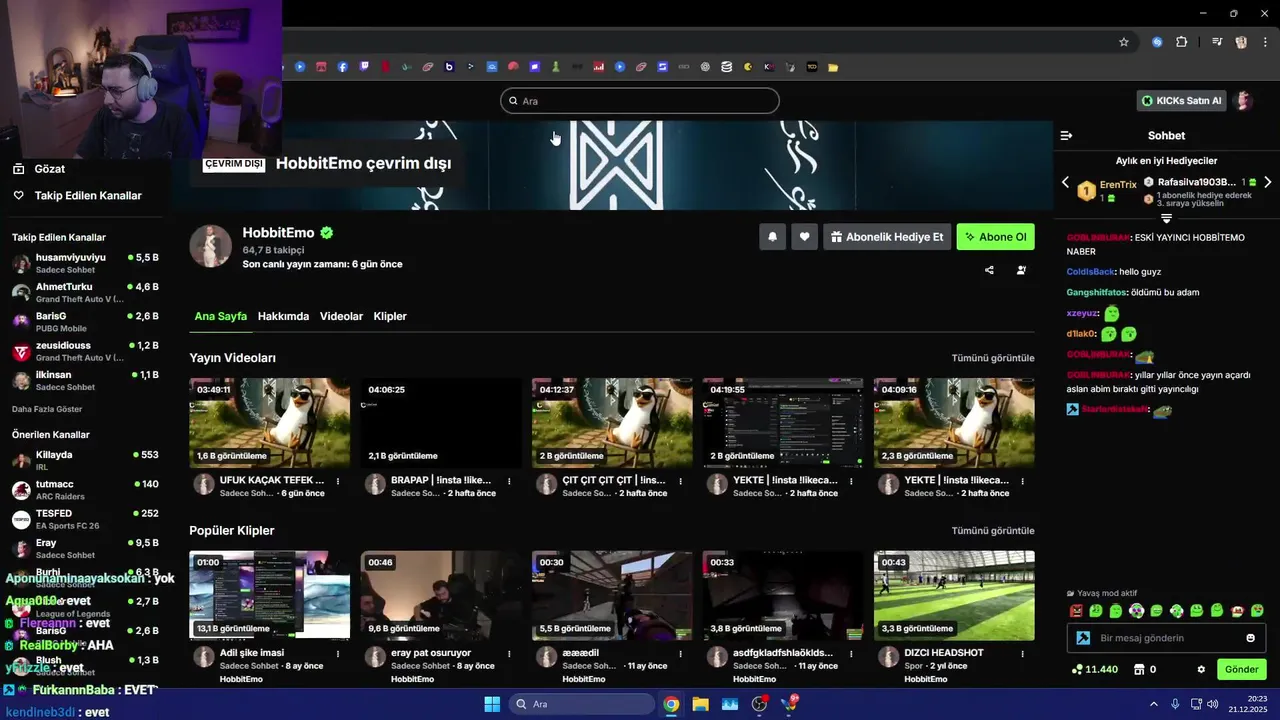Open TESFED EA Sports FC 26 channel
The height and width of the screenshot is (720, 1280).
tap(85, 519)
